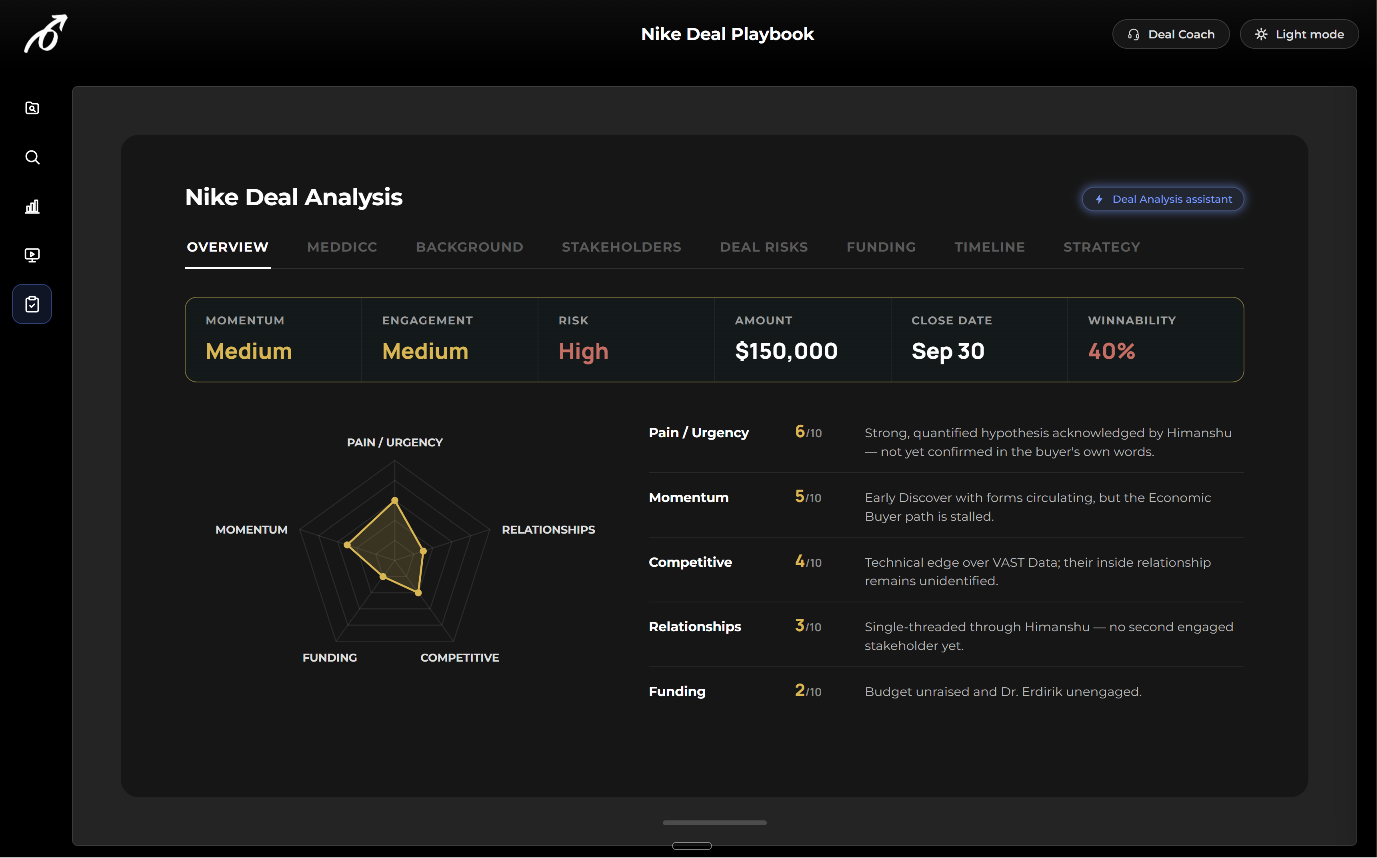Click the Nike Deal Playbook title
The width and height of the screenshot is (1377, 858).
[727, 34]
